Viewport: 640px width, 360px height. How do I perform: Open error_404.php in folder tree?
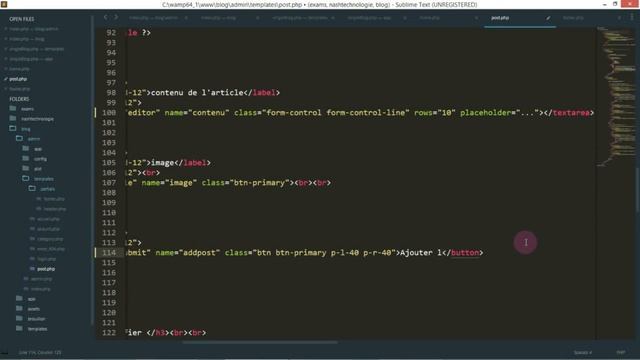coord(51,249)
